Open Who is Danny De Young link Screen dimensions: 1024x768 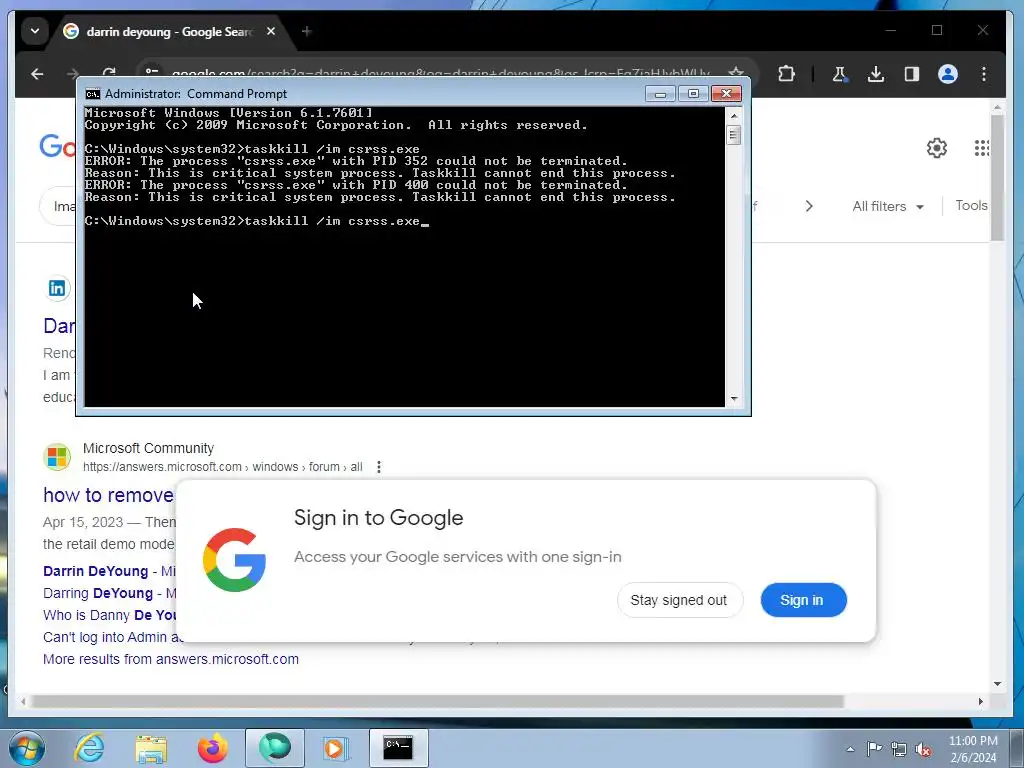pos(110,615)
